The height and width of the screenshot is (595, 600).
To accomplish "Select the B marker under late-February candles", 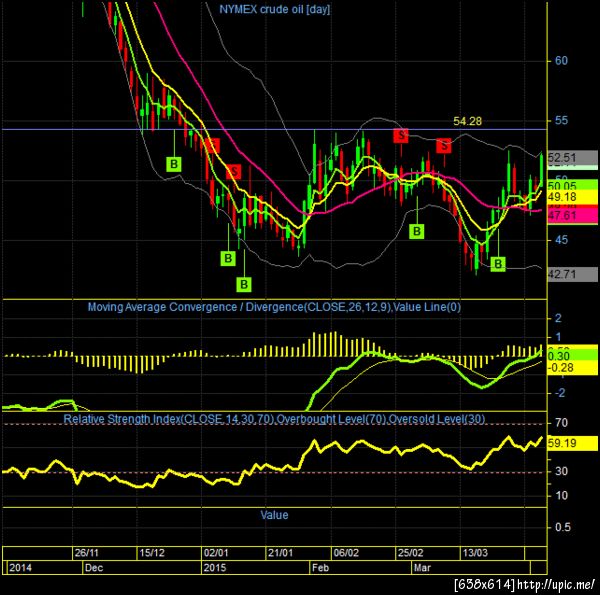I will click(417, 231).
